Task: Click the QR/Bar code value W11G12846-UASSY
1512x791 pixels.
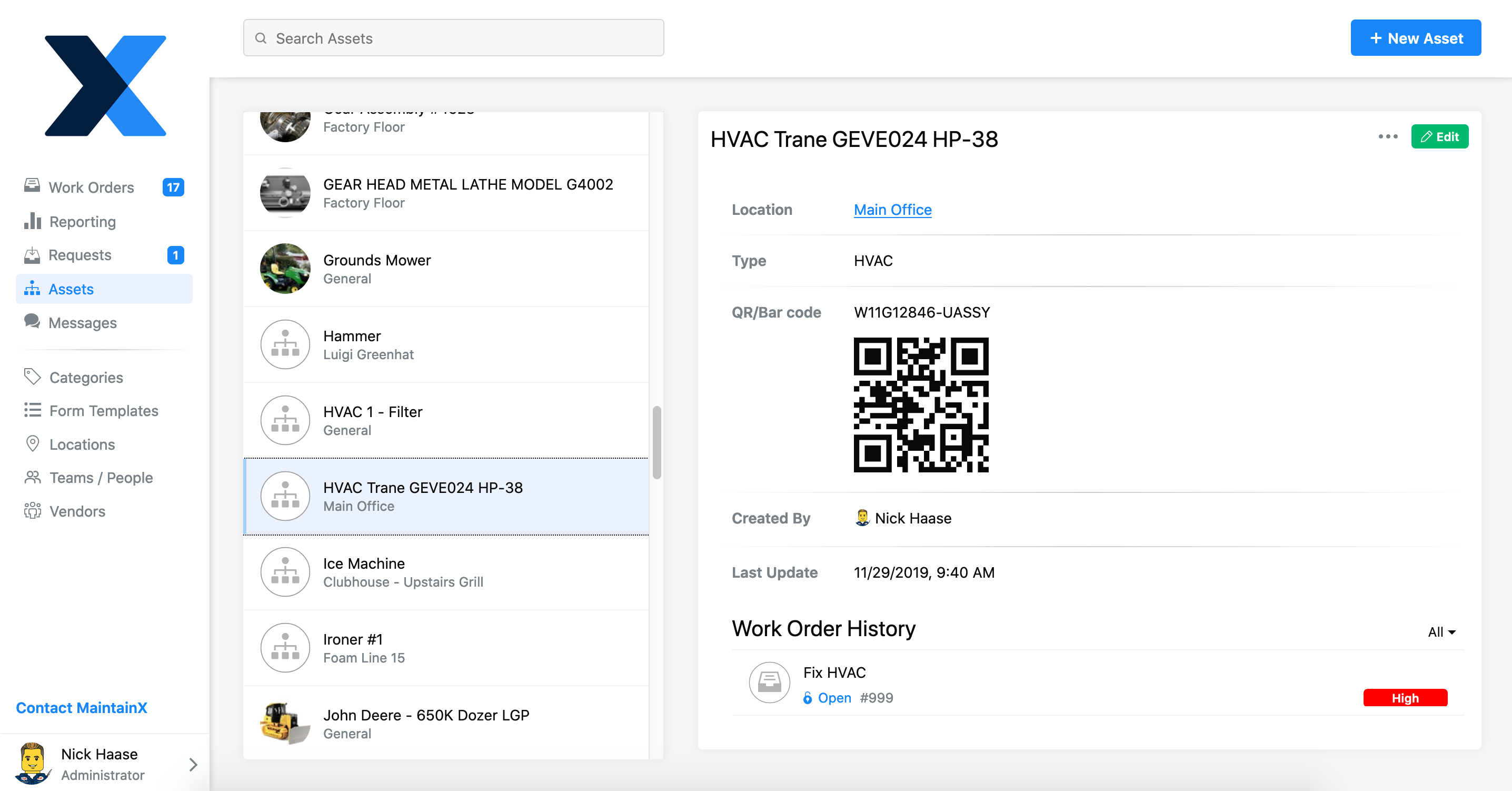Action: (x=921, y=312)
